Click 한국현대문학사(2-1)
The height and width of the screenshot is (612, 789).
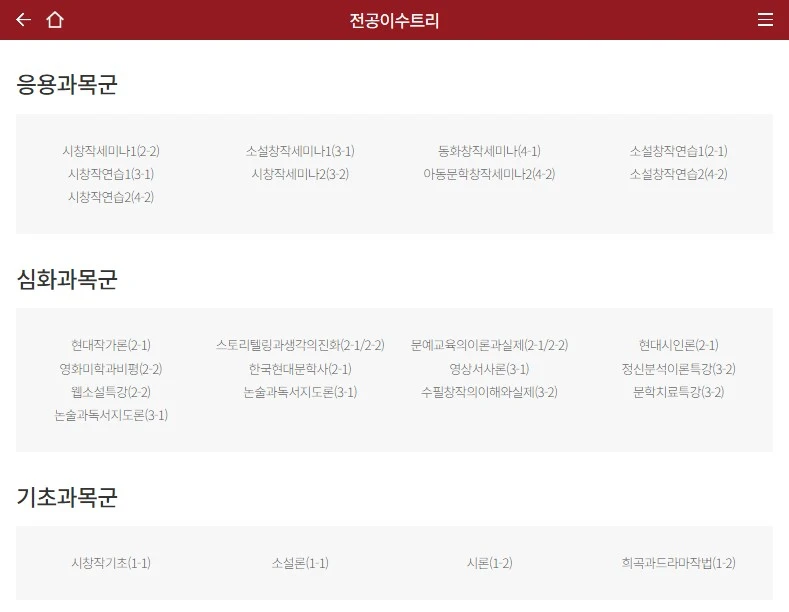pyautogui.click(x=300, y=369)
